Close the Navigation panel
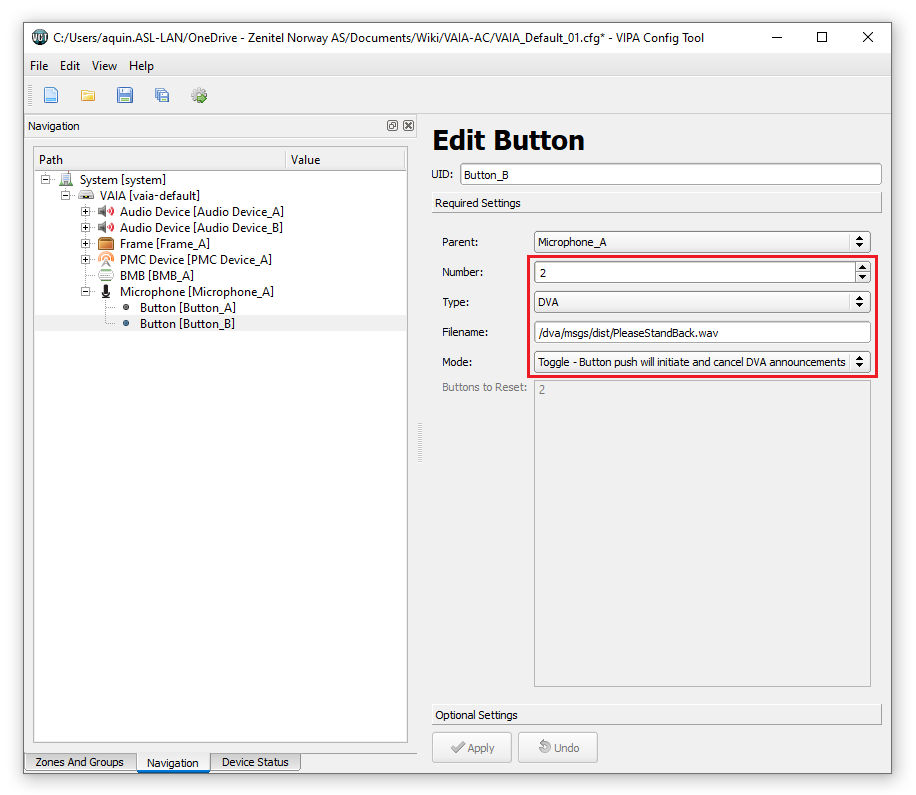The height and width of the screenshot is (795, 916). (x=408, y=126)
